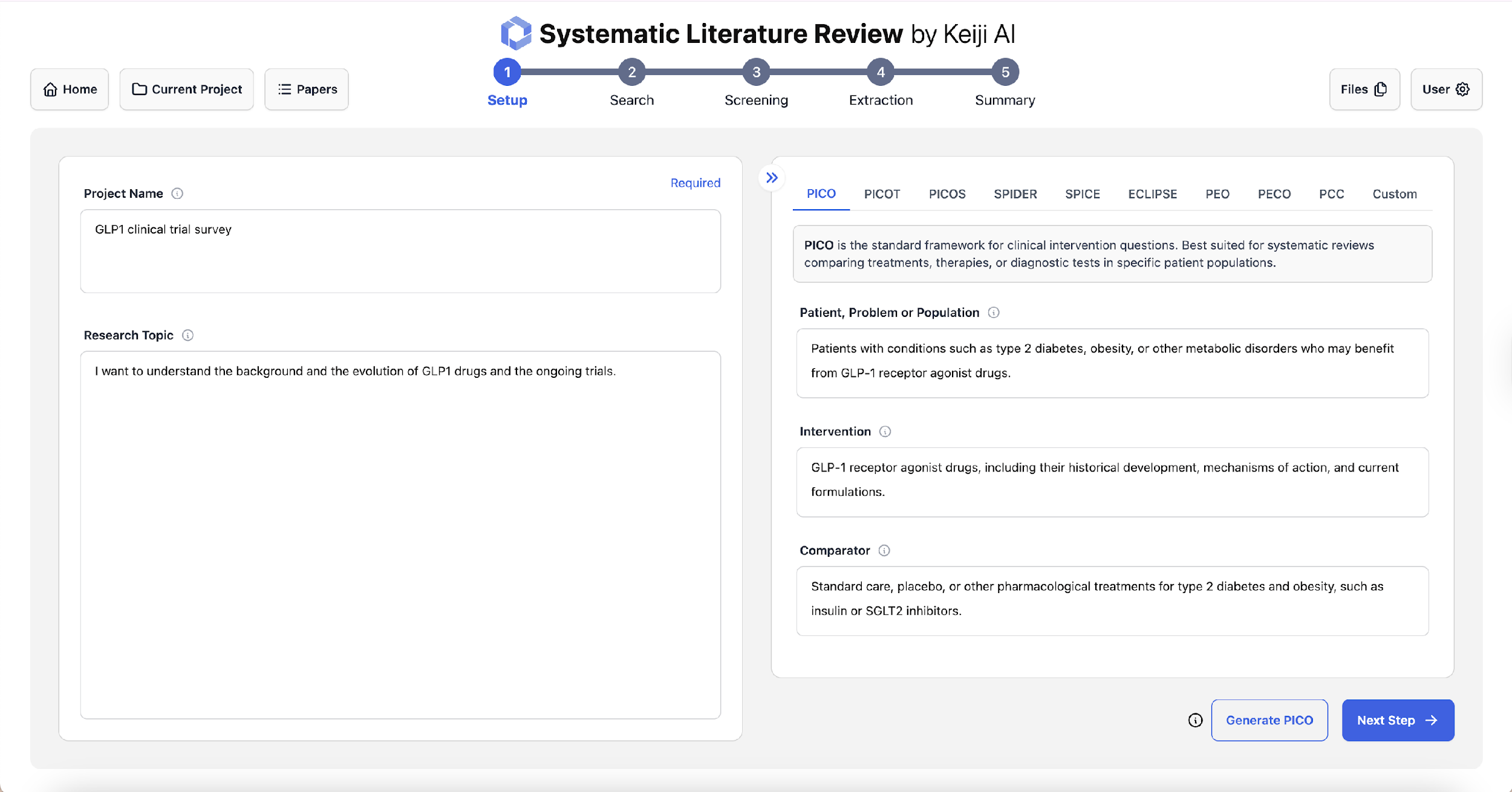Viewport: 1512px width, 792px height.
Task: Switch to the PICOT tab
Action: pyautogui.click(x=882, y=194)
